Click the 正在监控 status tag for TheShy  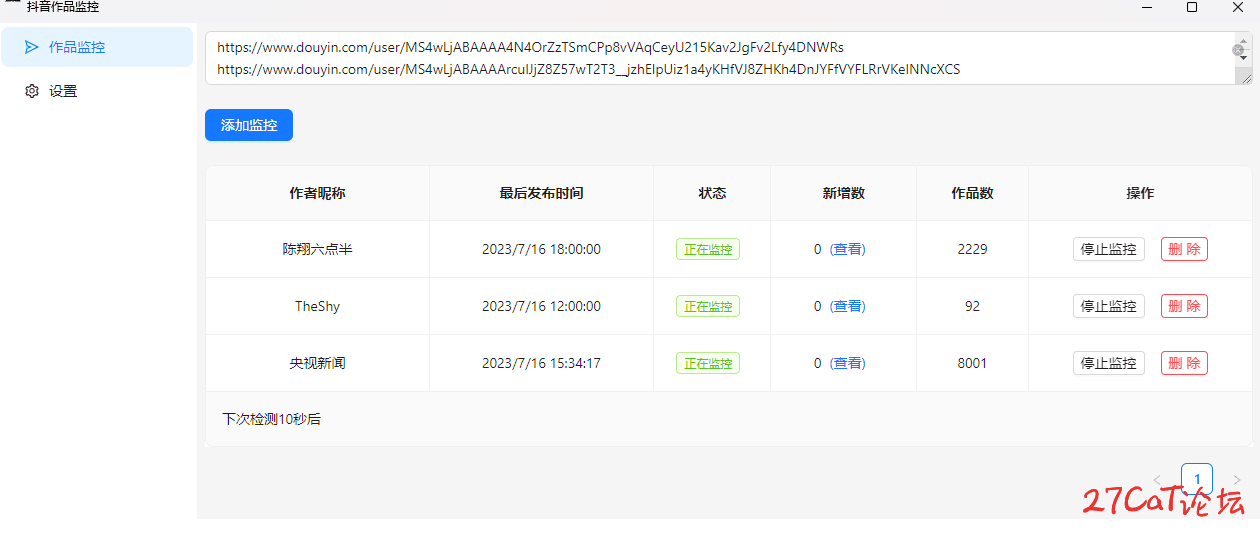click(x=708, y=306)
